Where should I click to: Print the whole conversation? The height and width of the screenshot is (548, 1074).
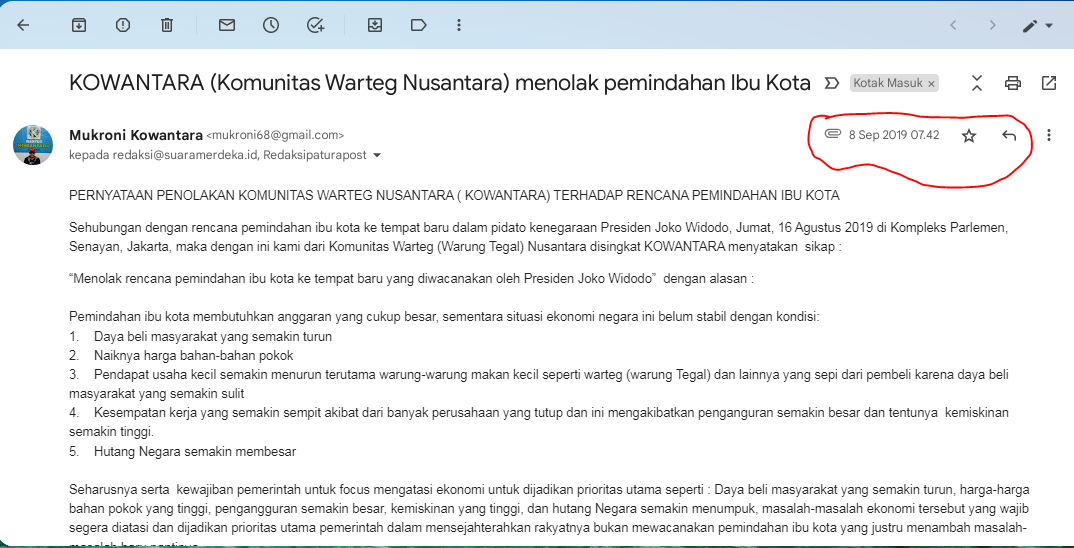[1012, 84]
